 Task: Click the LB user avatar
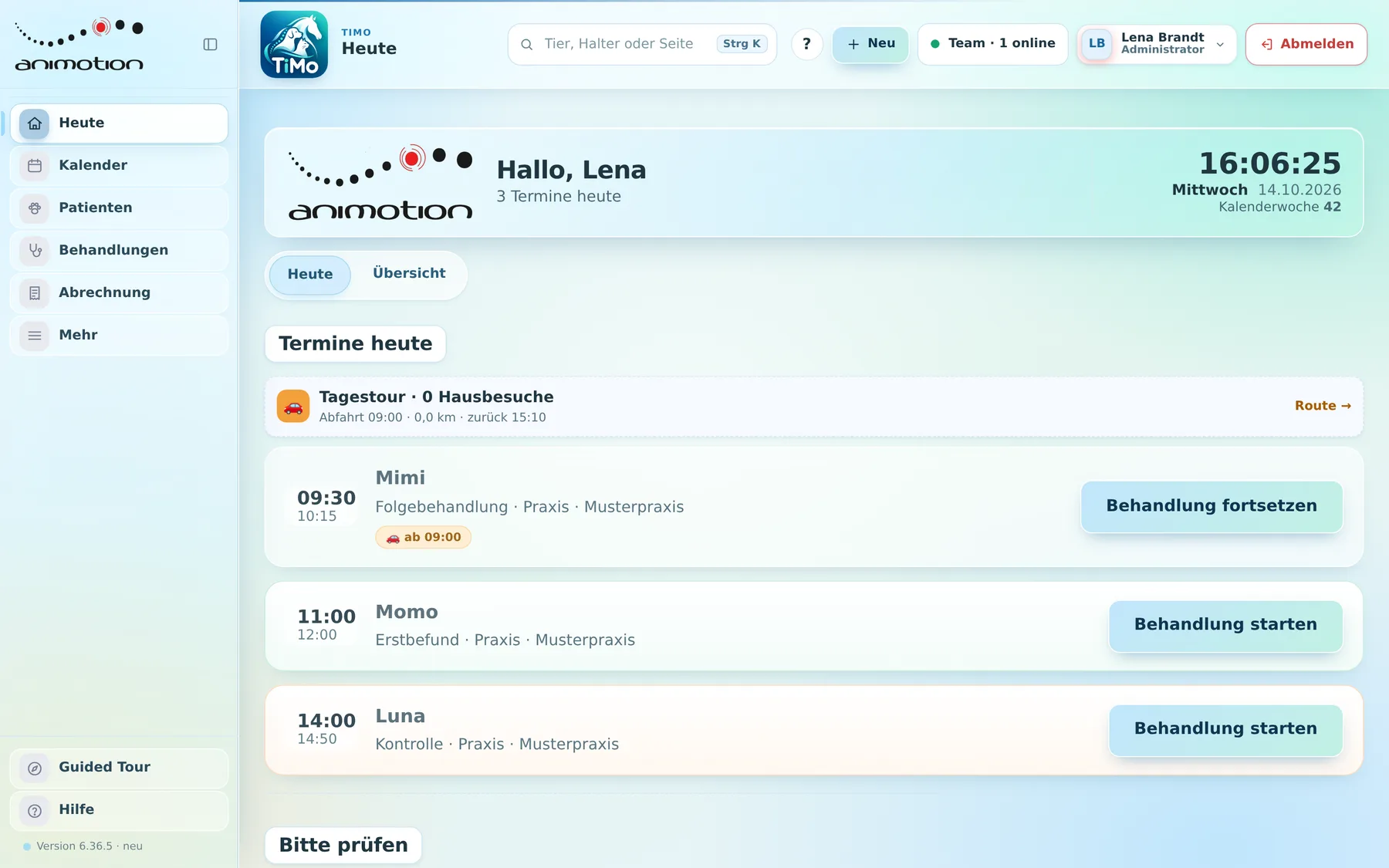click(1097, 44)
